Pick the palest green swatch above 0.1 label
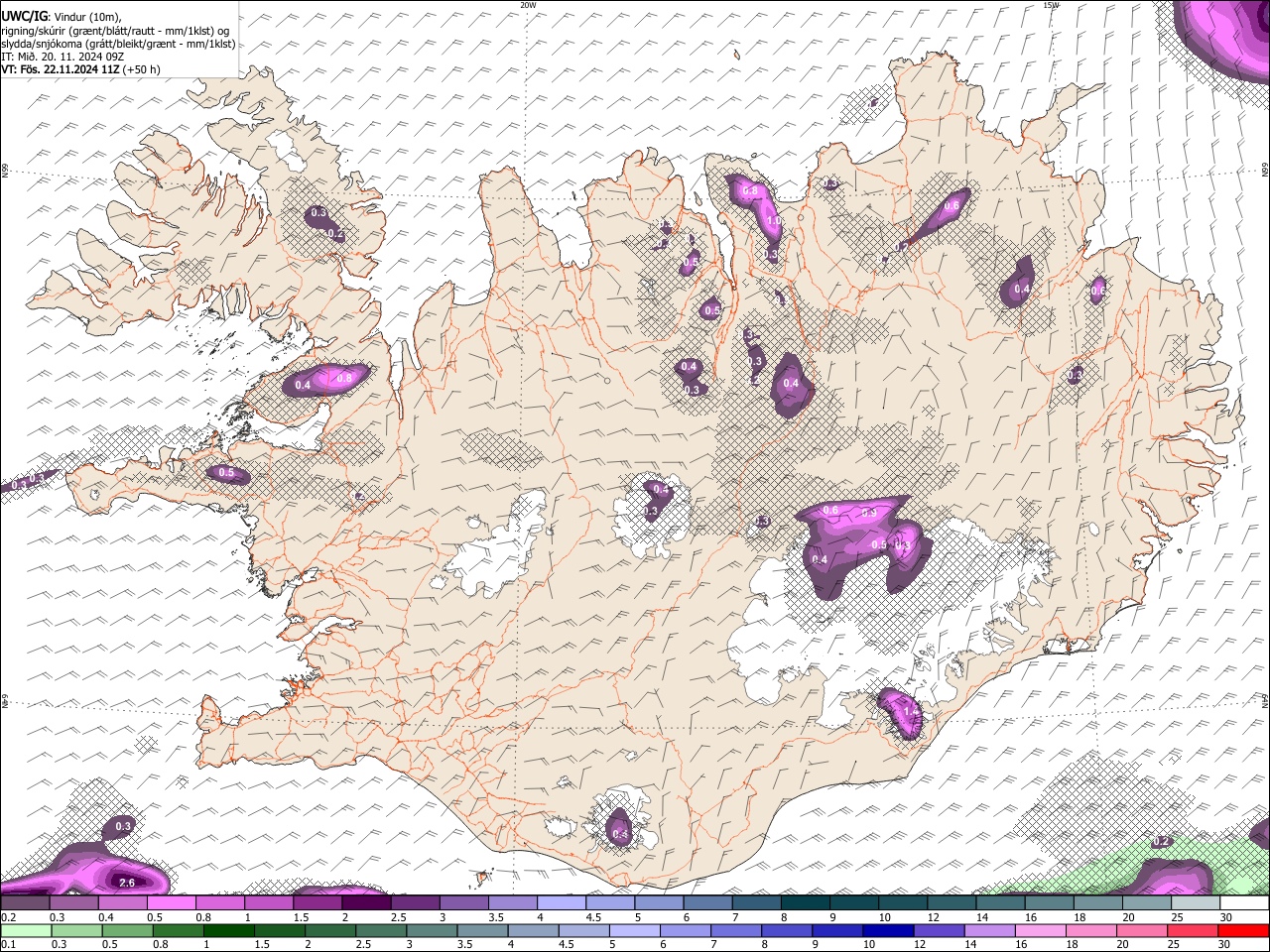The width and height of the screenshot is (1270, 952). pos(25,931)
